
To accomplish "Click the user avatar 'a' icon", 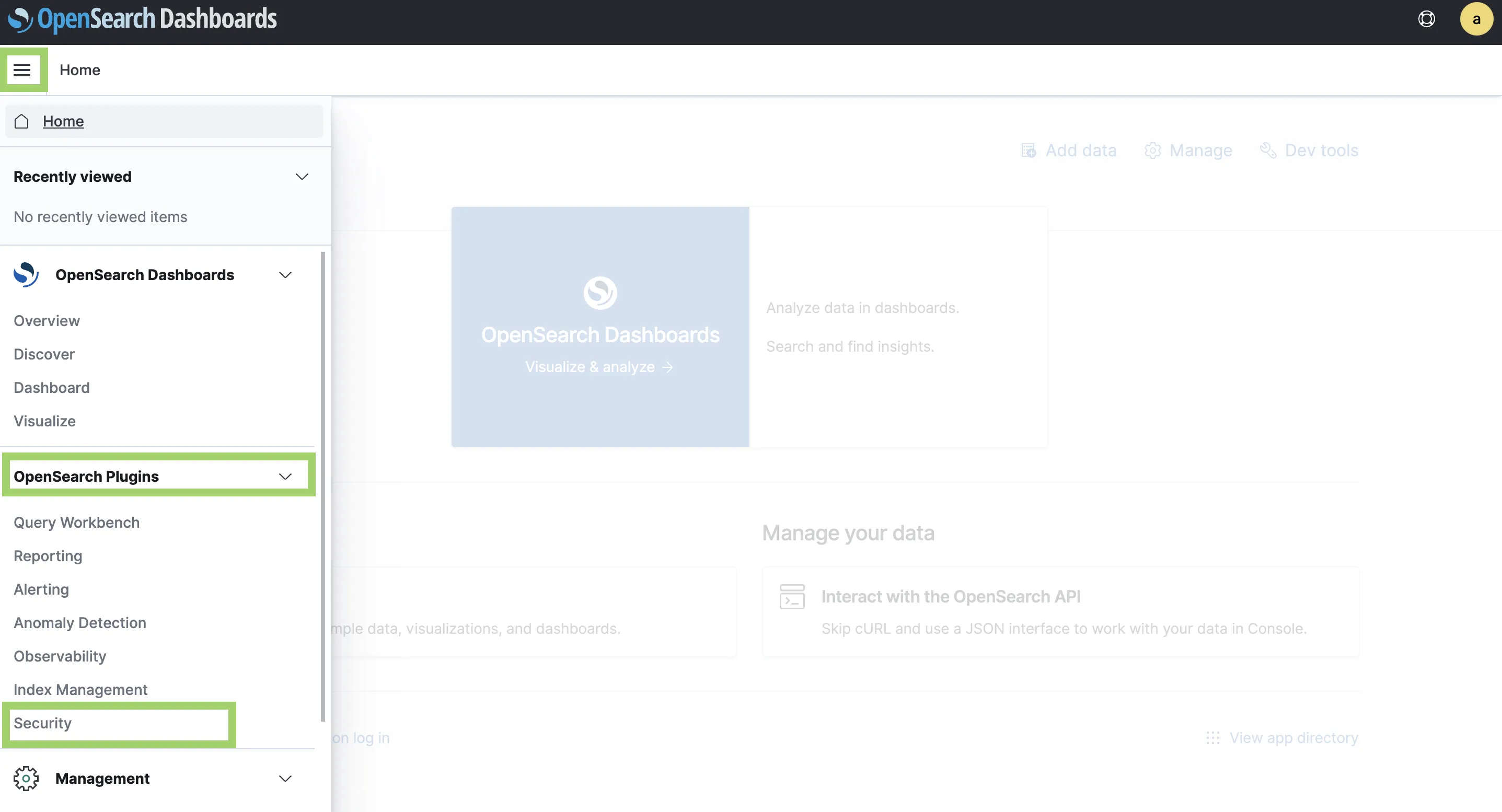I will coord(1476,19).
